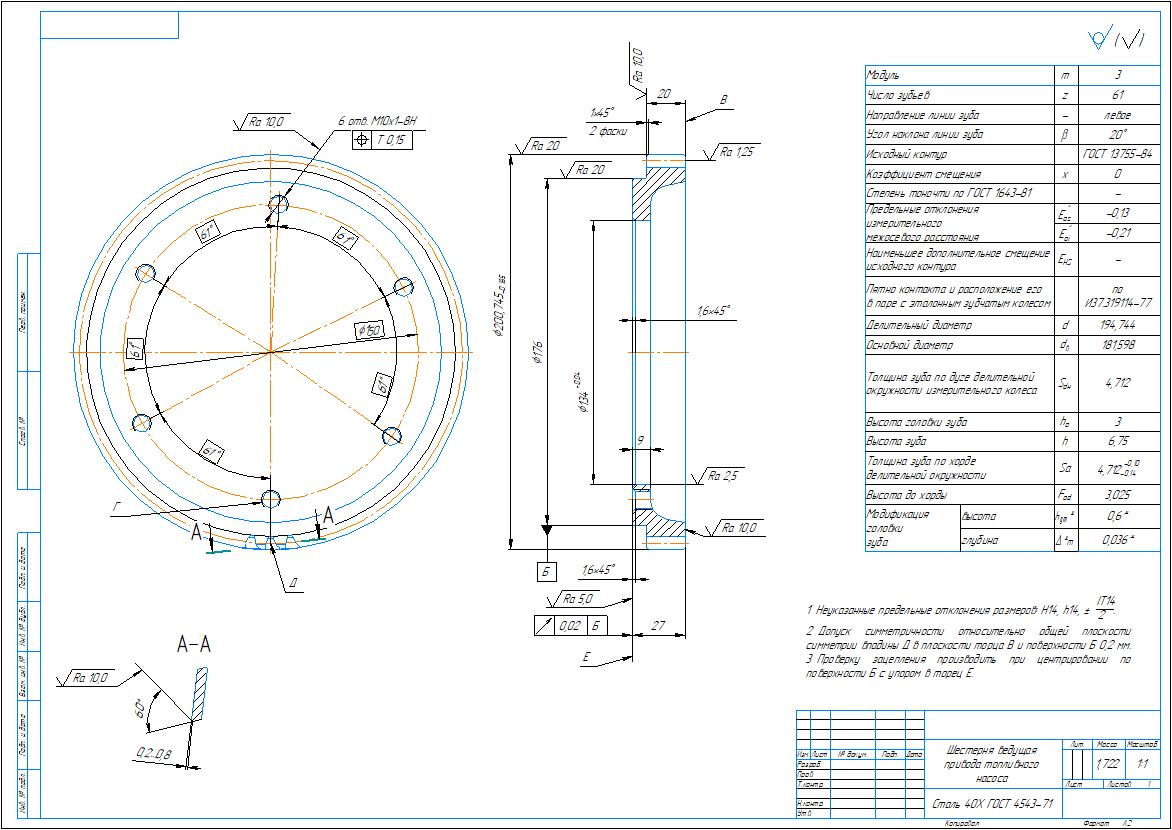Viewport: 1172px width, 830px height.
Task: Click the 'И37.319114-77' reference cell
Action: tap(1117, 302)
